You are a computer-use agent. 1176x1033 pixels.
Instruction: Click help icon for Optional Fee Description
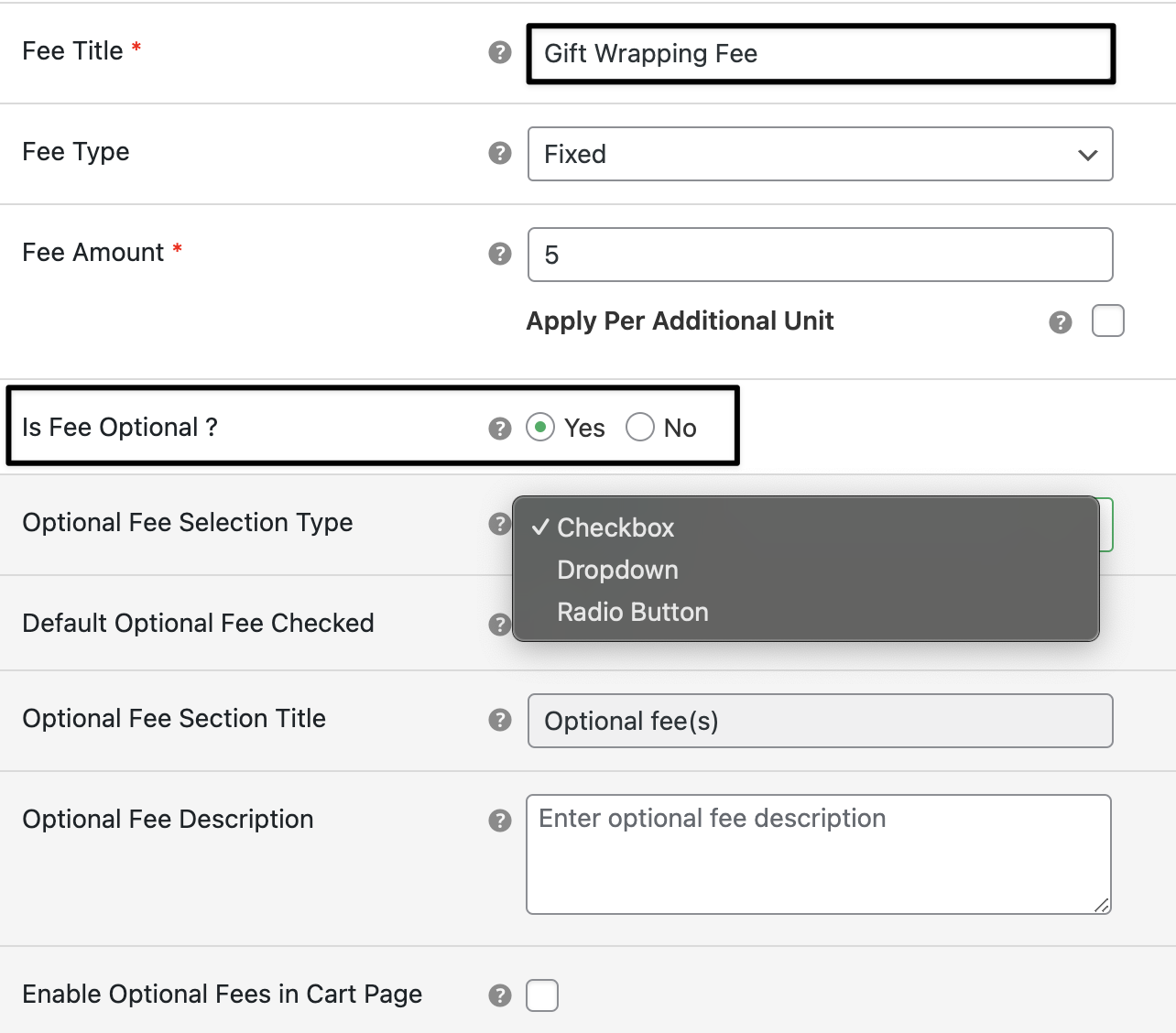click(499, 821)
